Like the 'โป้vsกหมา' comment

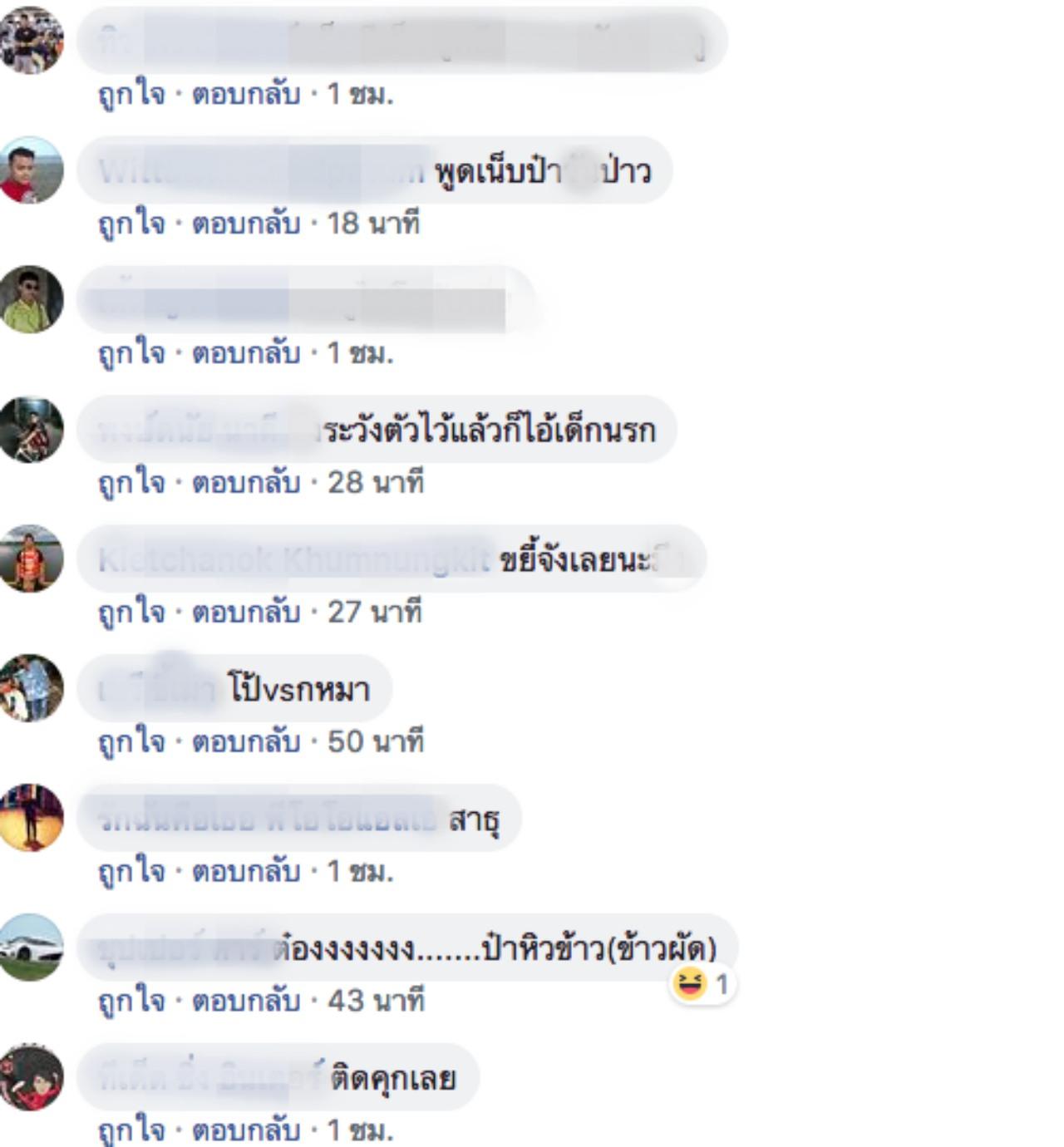pos(131,742)
